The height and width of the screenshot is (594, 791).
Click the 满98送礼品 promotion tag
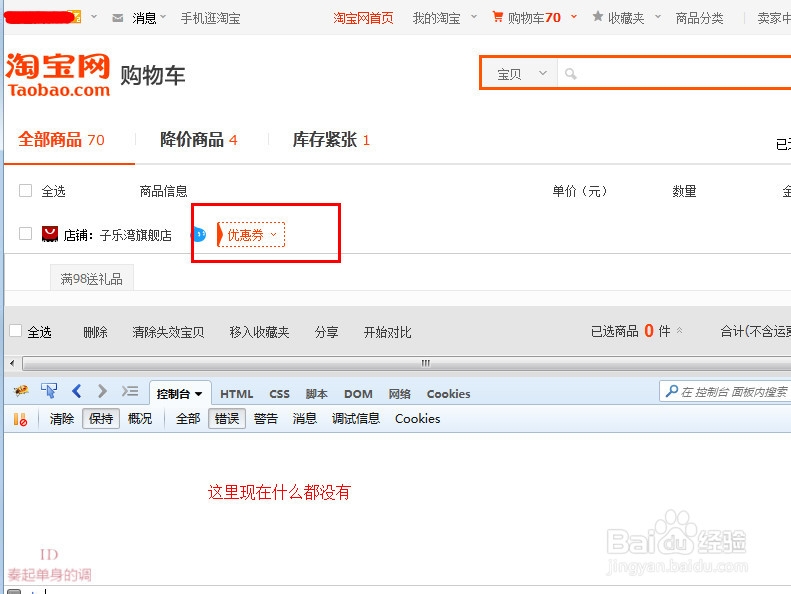(91, 279)
